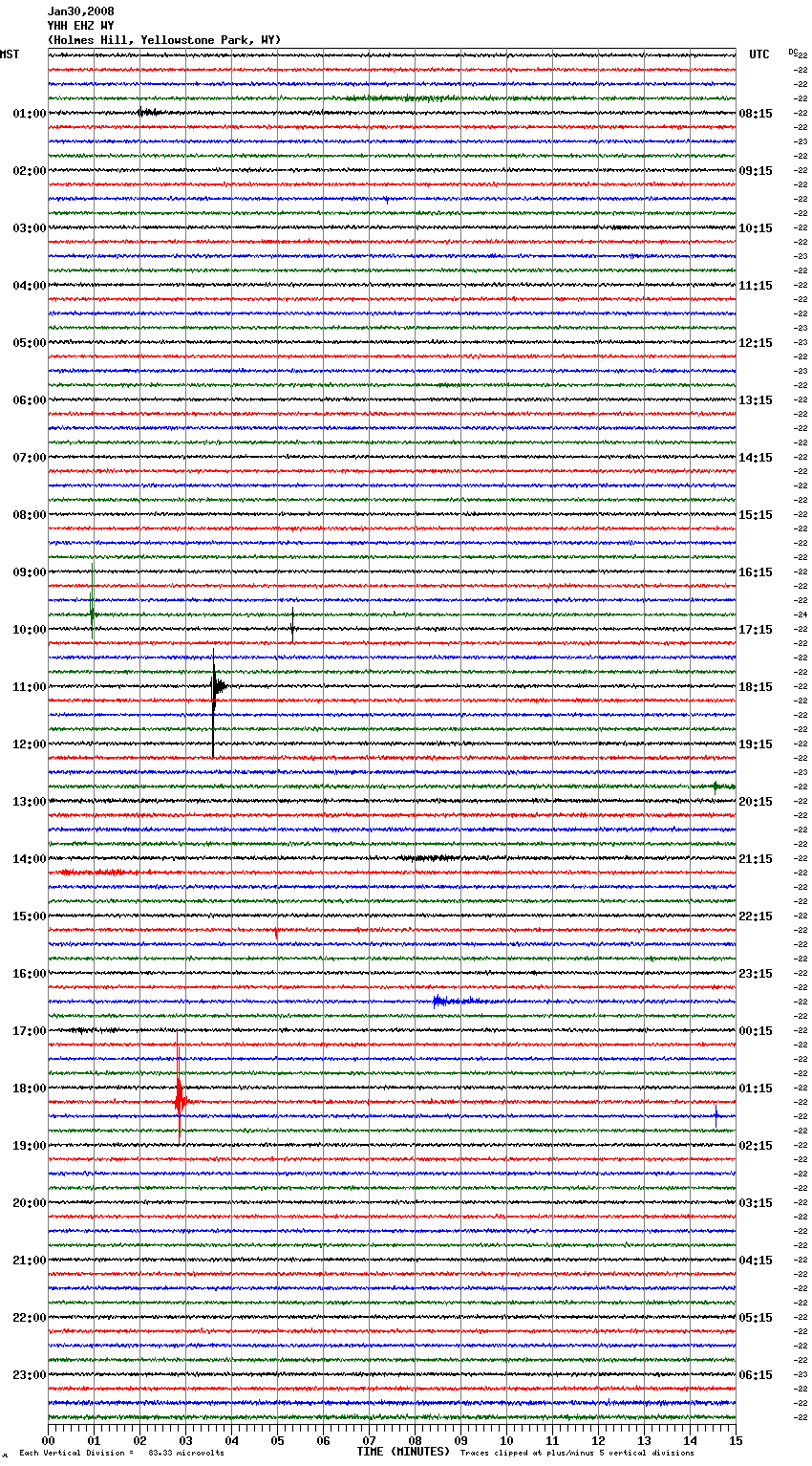The image size is (812, 1466).
Task: Click the 17:00 MST time label
Action: click(x=30, y=1031)
